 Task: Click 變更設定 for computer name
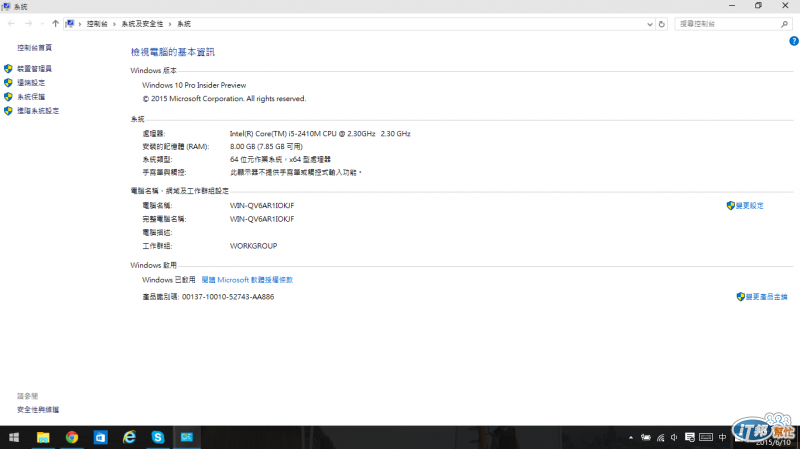749,206
